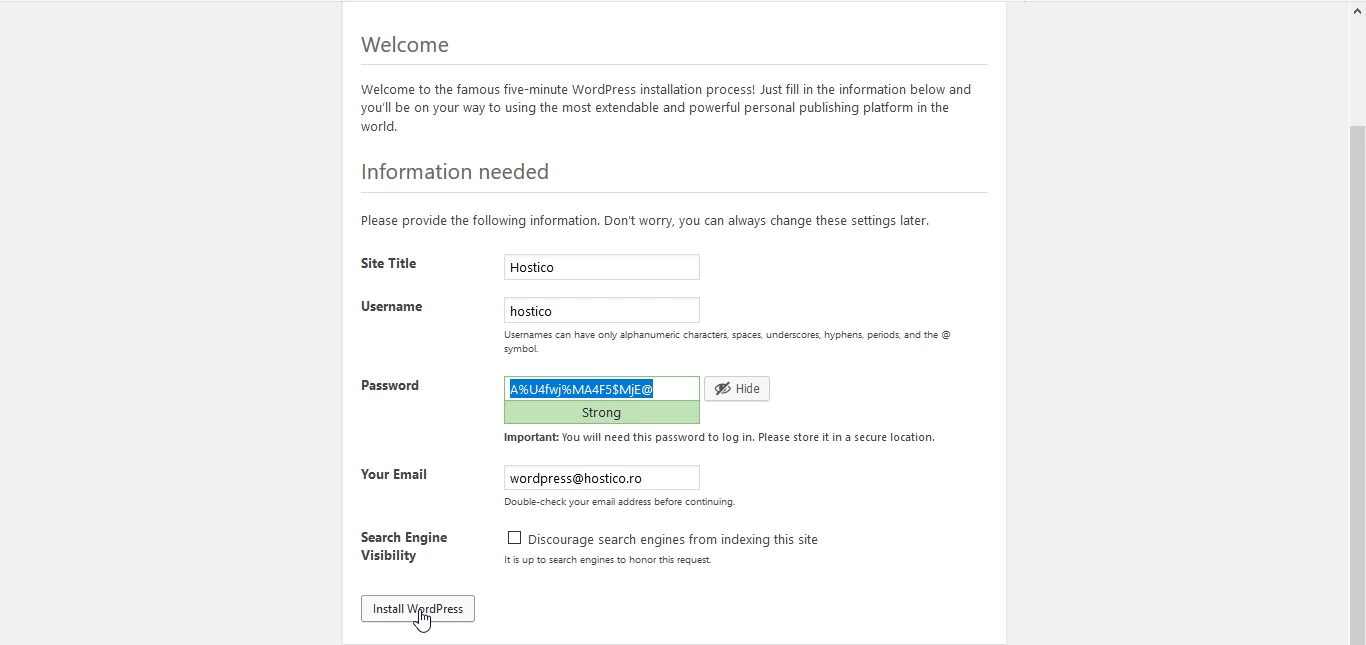Click the eye icon to hide the password
The image size is (1366, 645).
tap(721, 389)
